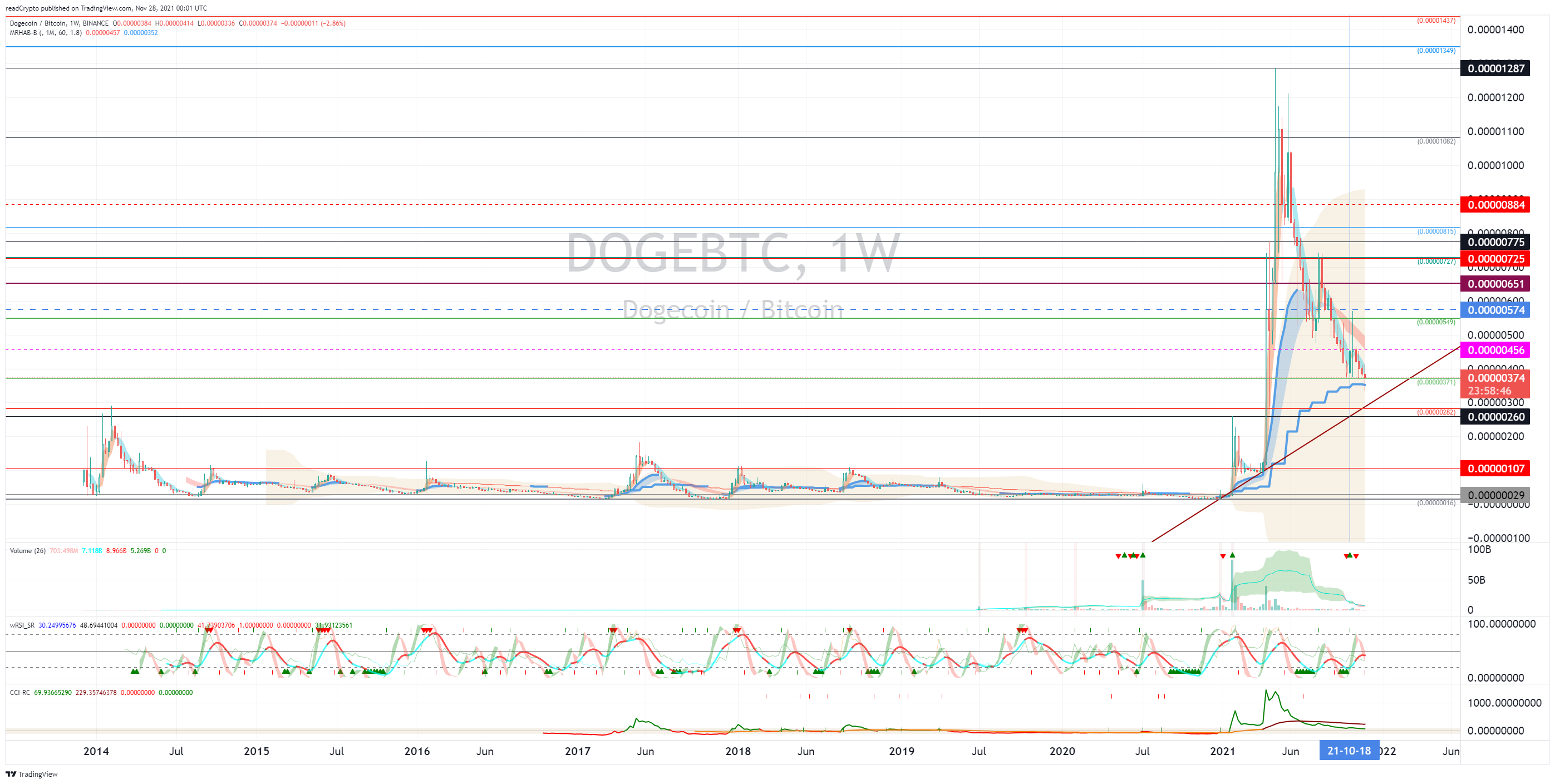Click the magenta 0.00000456 price label

click(x=1495, y=350)
